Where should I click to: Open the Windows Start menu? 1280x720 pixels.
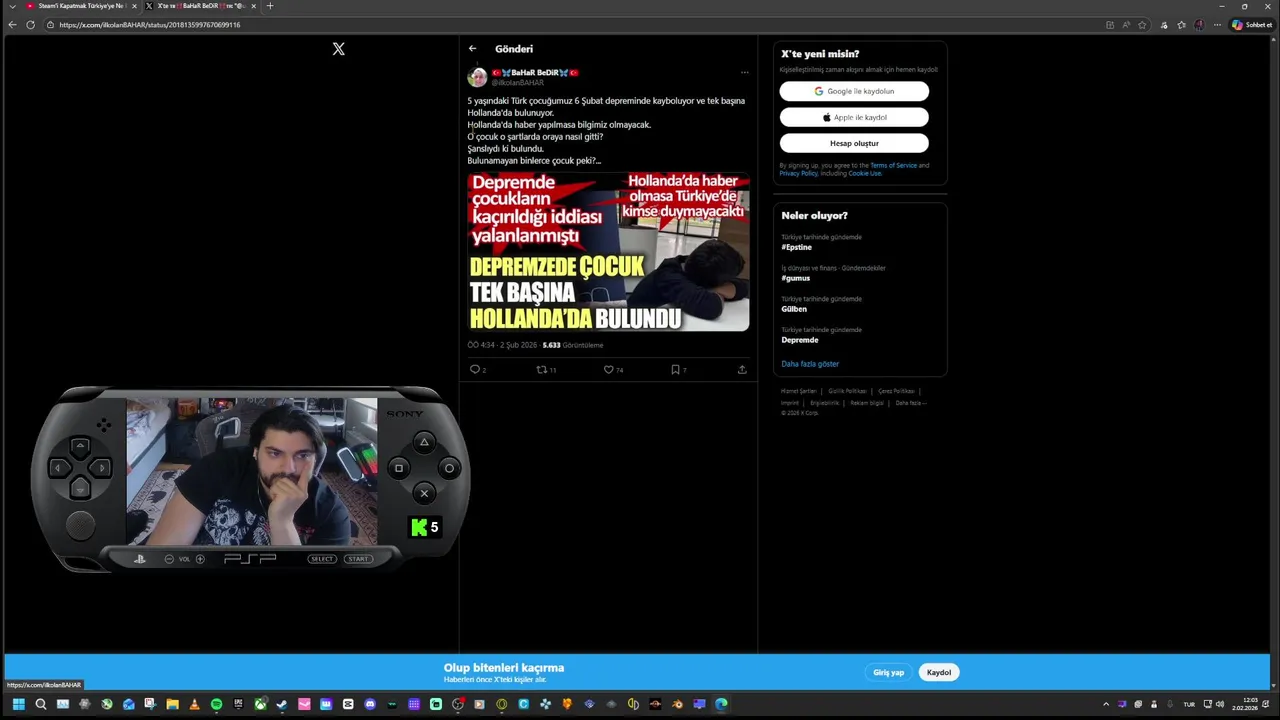(18, 704)
